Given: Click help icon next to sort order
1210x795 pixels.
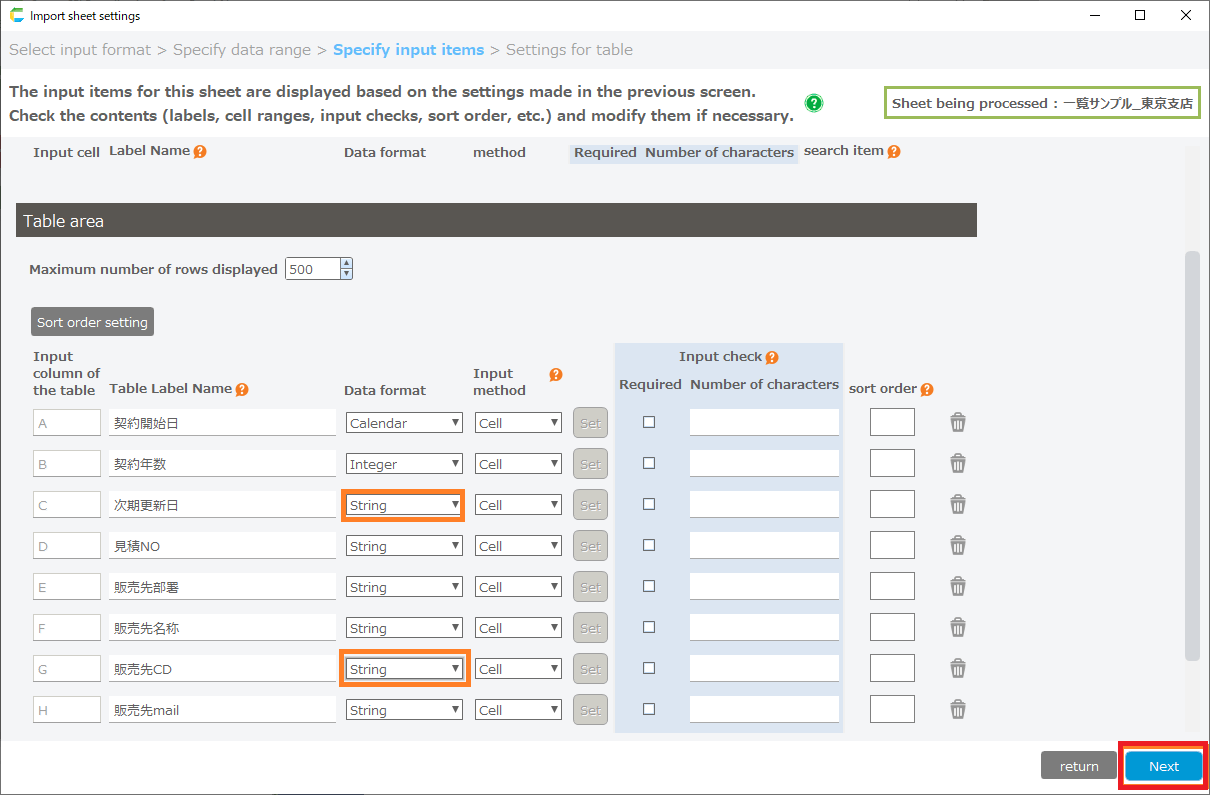Looking at the screenshot, I should click(927, 390).
